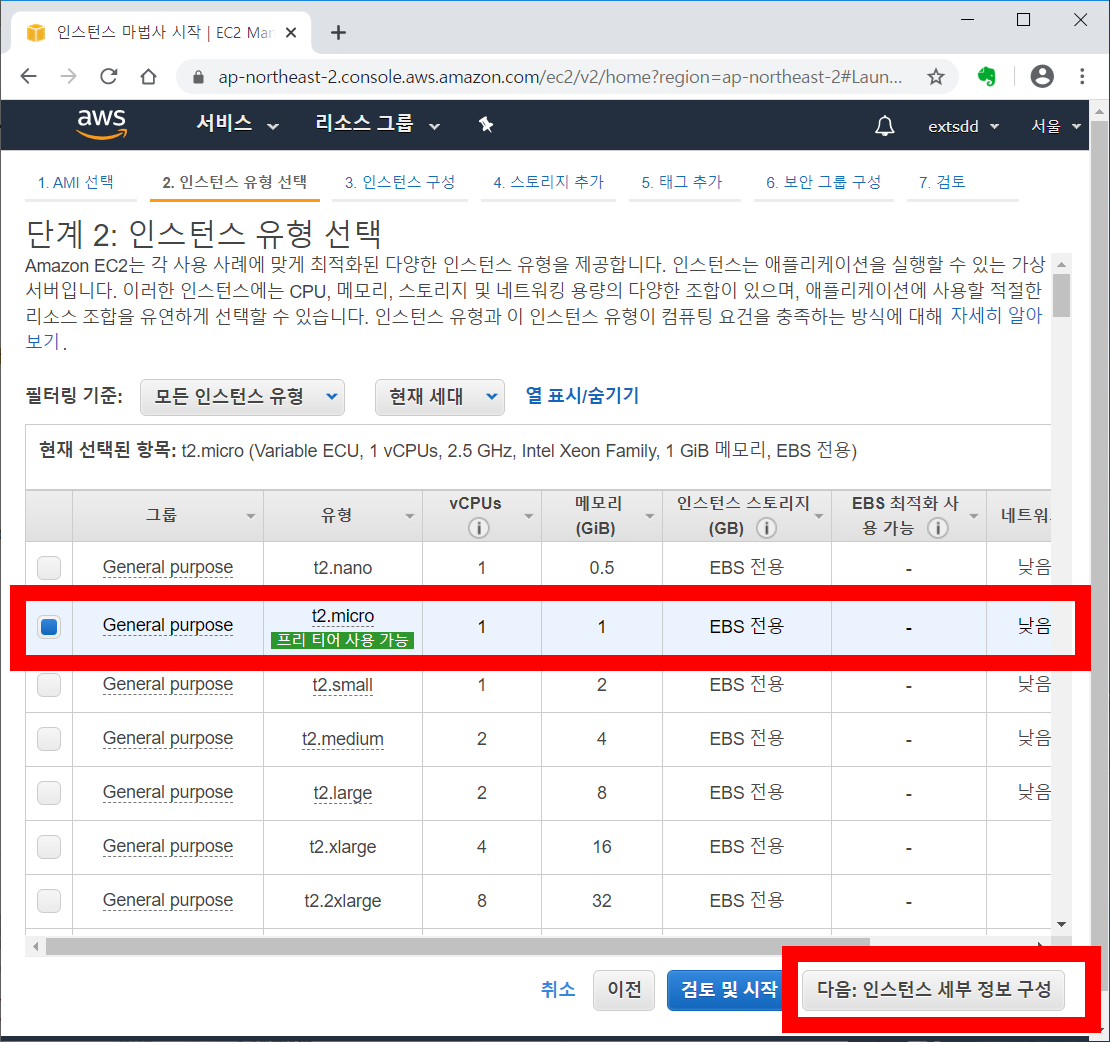
Task: Open 열 표시/숨기기 link
Action: pos(582,396)
